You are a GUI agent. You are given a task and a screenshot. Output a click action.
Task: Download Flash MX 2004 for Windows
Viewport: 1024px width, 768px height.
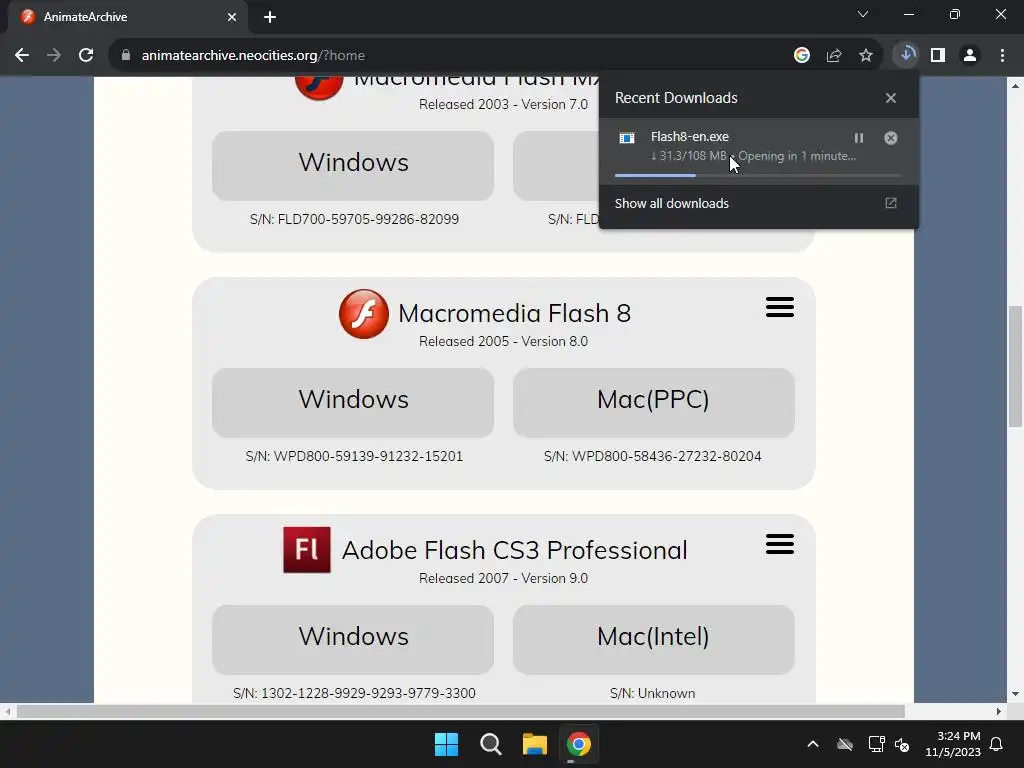click(x=353, y=165)
